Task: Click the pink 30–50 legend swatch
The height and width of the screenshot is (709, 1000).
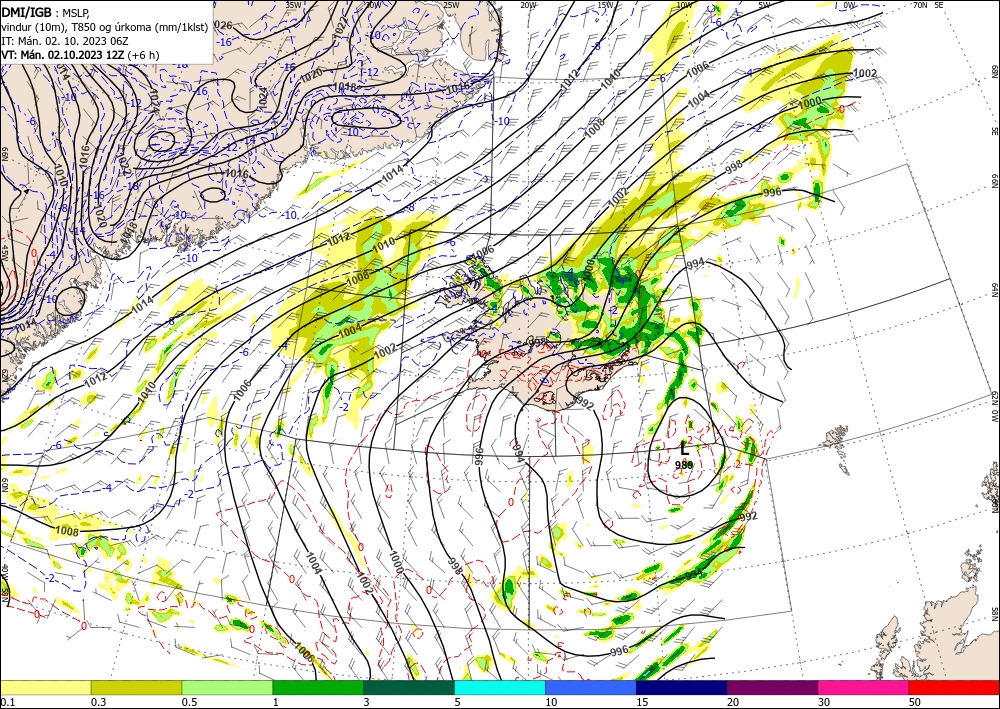Action: click(x=864, y=687)
